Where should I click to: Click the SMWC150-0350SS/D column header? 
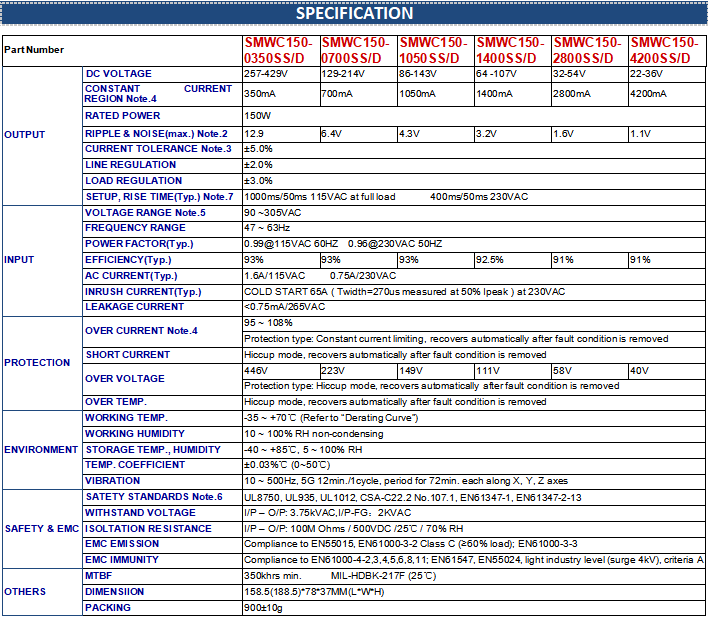point(280,51)
